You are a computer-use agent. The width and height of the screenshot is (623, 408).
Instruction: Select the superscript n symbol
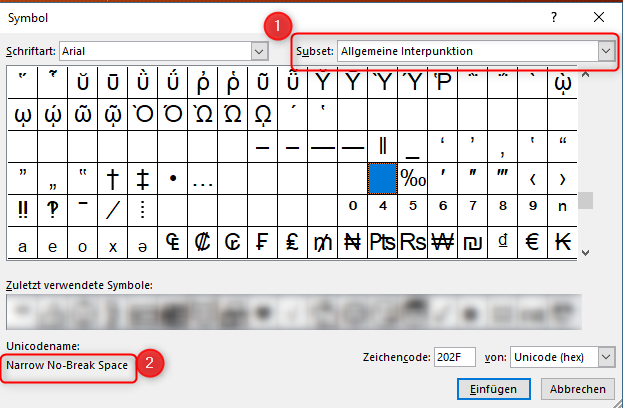[563, 211]
